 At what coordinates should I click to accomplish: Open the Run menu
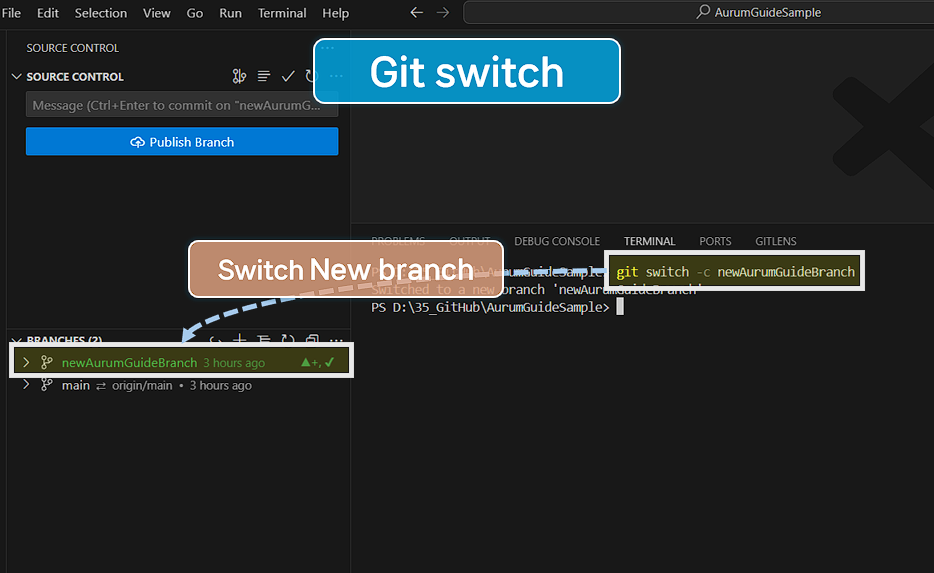point(231,13)
